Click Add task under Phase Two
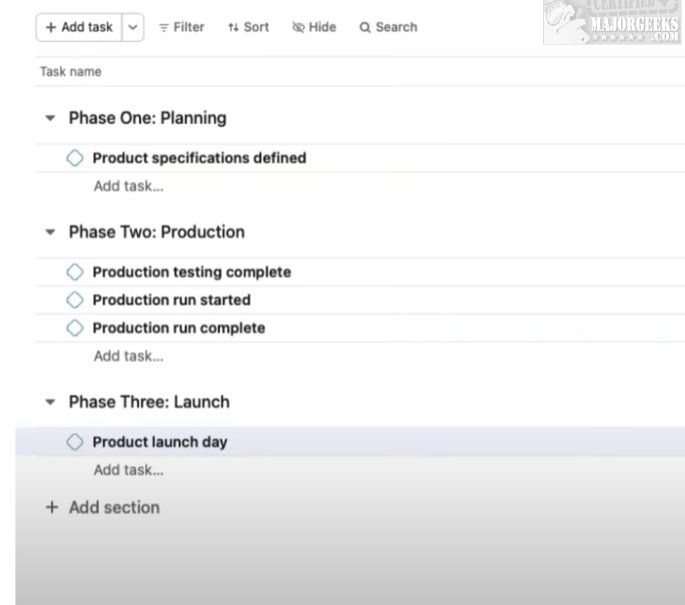685x605 pixels. (x=128, y=356)
